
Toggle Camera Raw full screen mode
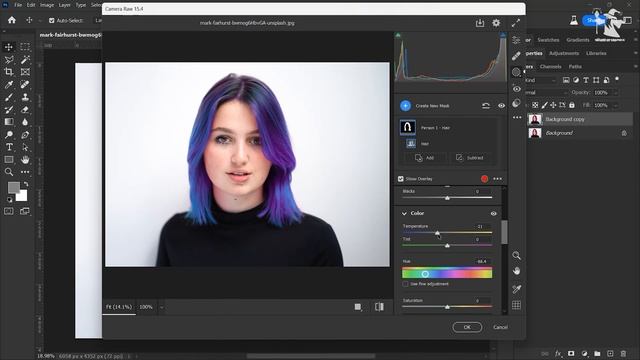click(x=516, y=23)
